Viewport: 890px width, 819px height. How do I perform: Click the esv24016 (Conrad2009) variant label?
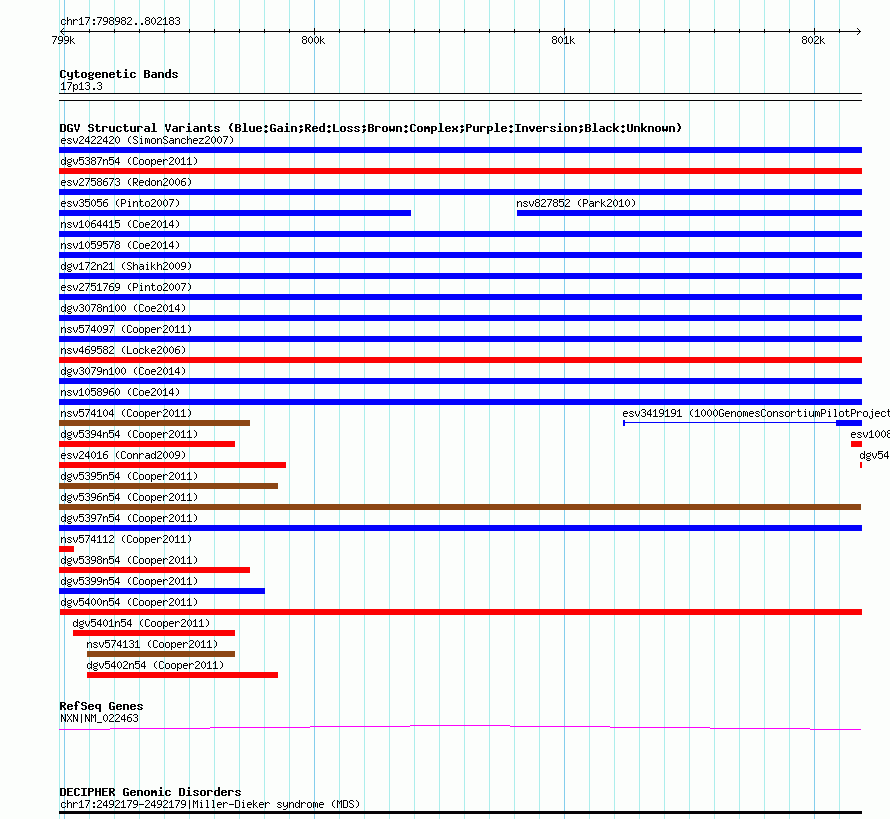(x=122, y=455)
